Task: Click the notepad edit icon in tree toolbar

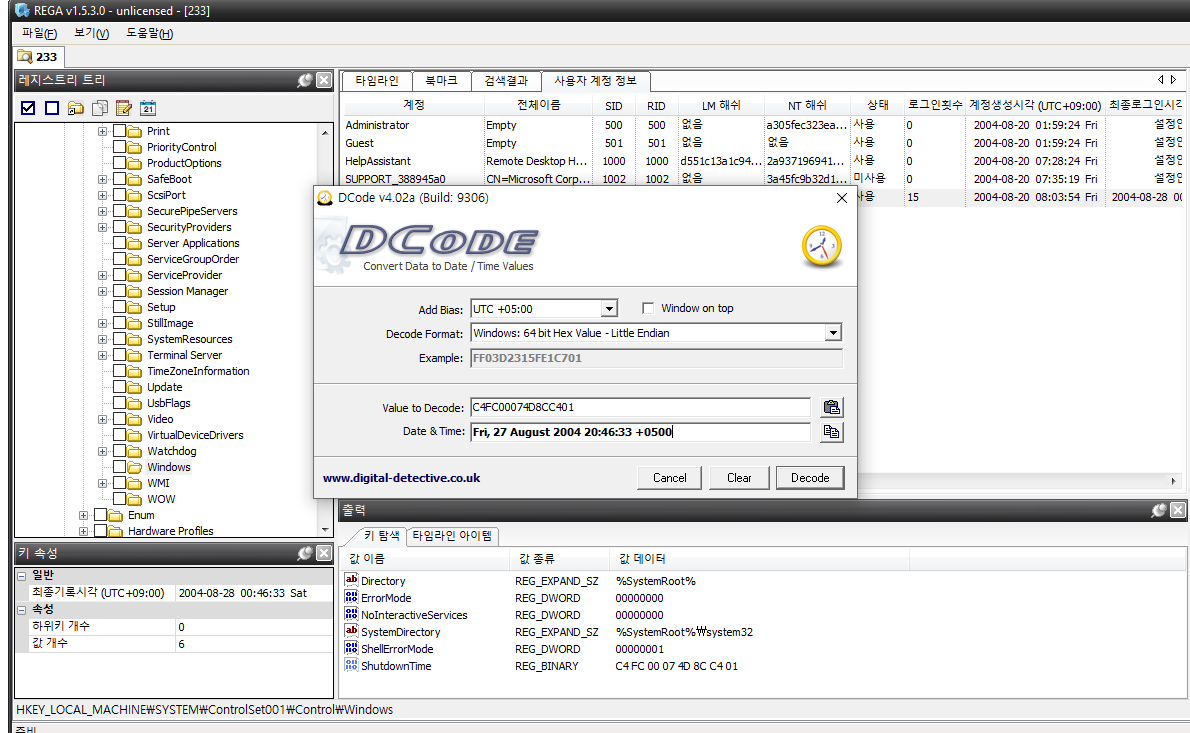Action: tap(124, 108)
